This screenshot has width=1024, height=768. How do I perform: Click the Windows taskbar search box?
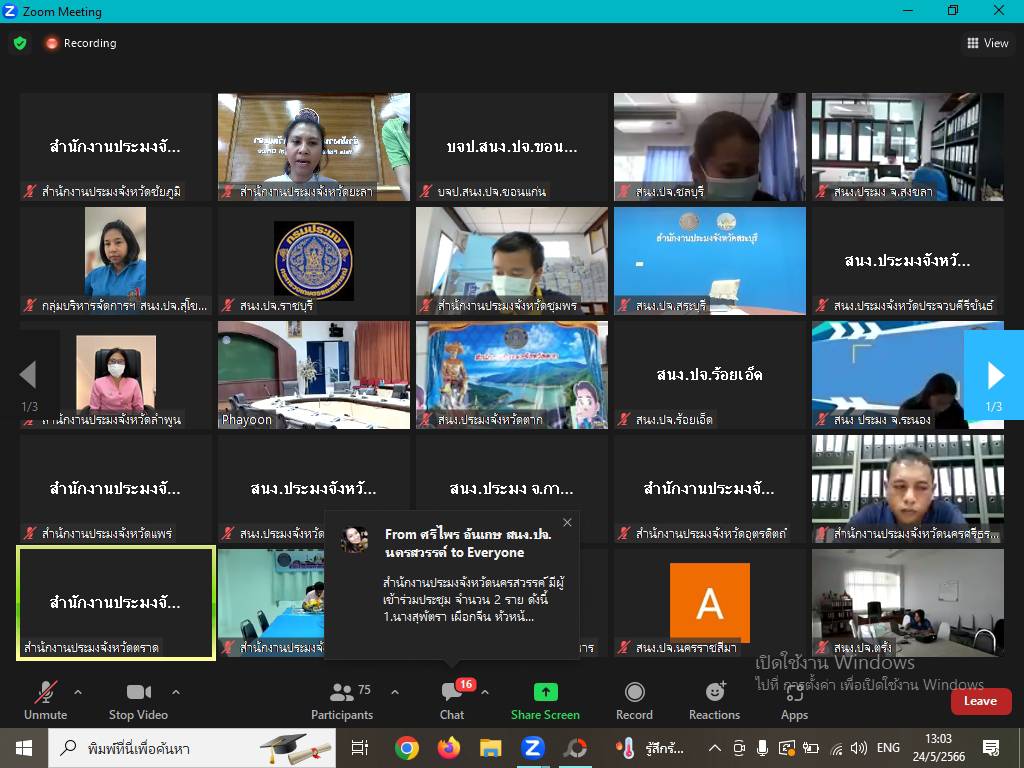coord(193,748)
